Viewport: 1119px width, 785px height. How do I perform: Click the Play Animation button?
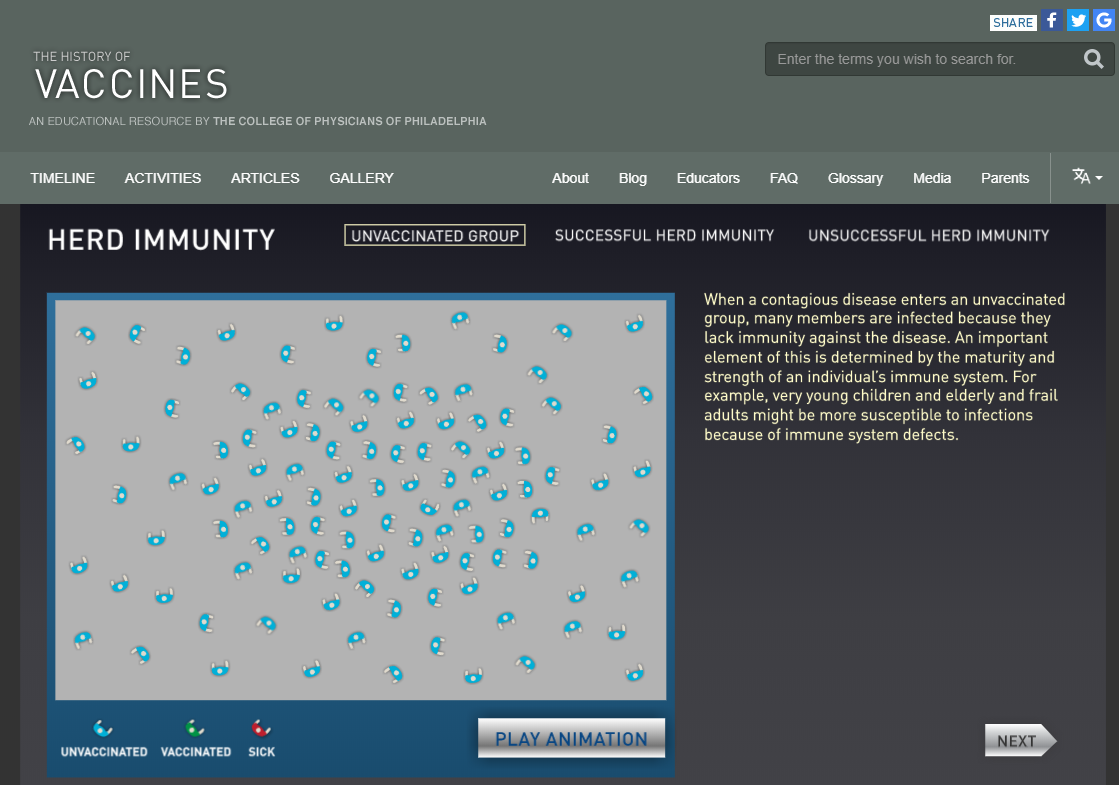pos(572,739)
